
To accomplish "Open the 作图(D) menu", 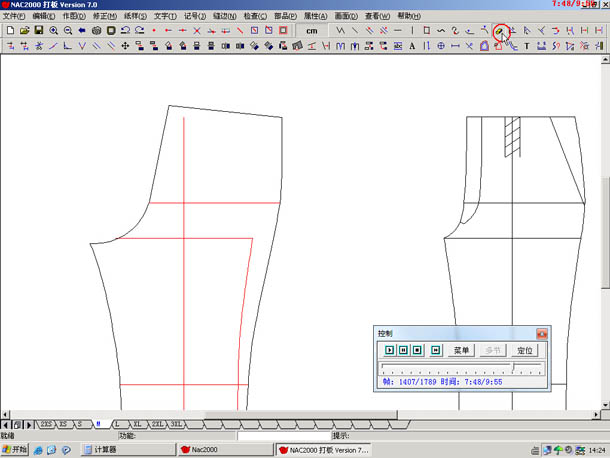I will tap(74, 16).
